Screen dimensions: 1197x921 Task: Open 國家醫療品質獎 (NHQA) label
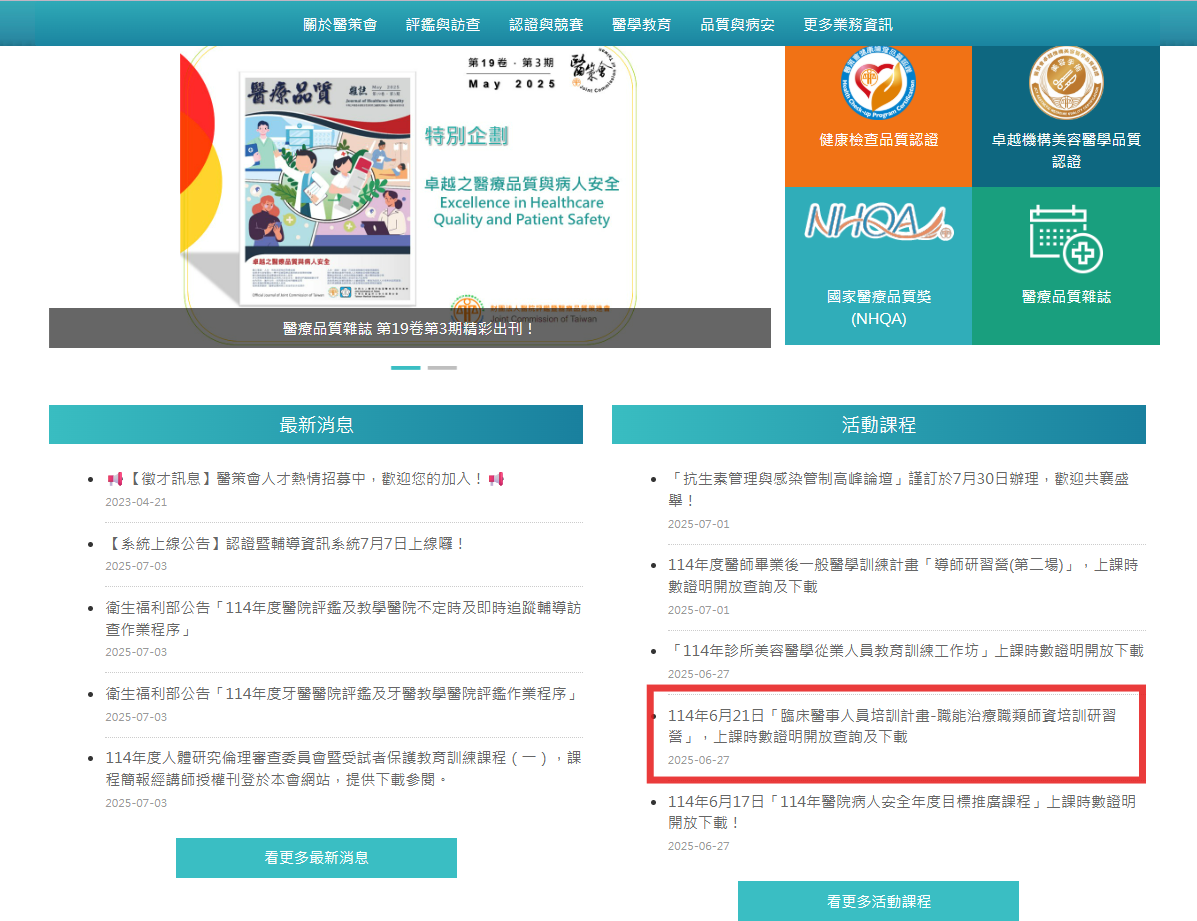coord(879,308)
